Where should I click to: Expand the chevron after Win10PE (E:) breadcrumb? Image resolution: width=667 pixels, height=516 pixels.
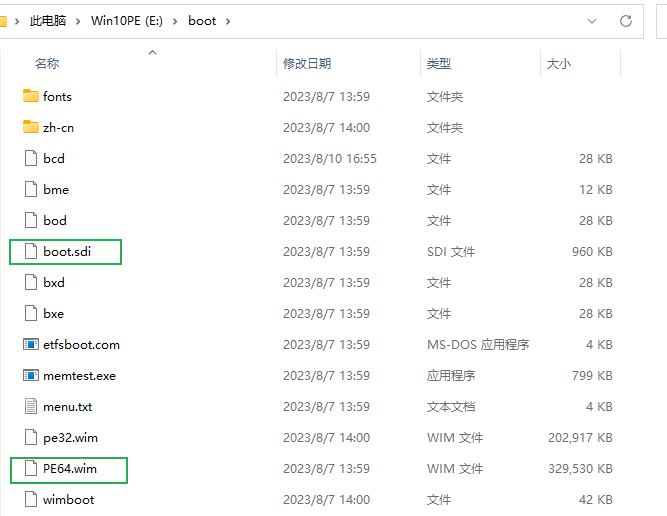pyautogui.click(x=175, y=21)
